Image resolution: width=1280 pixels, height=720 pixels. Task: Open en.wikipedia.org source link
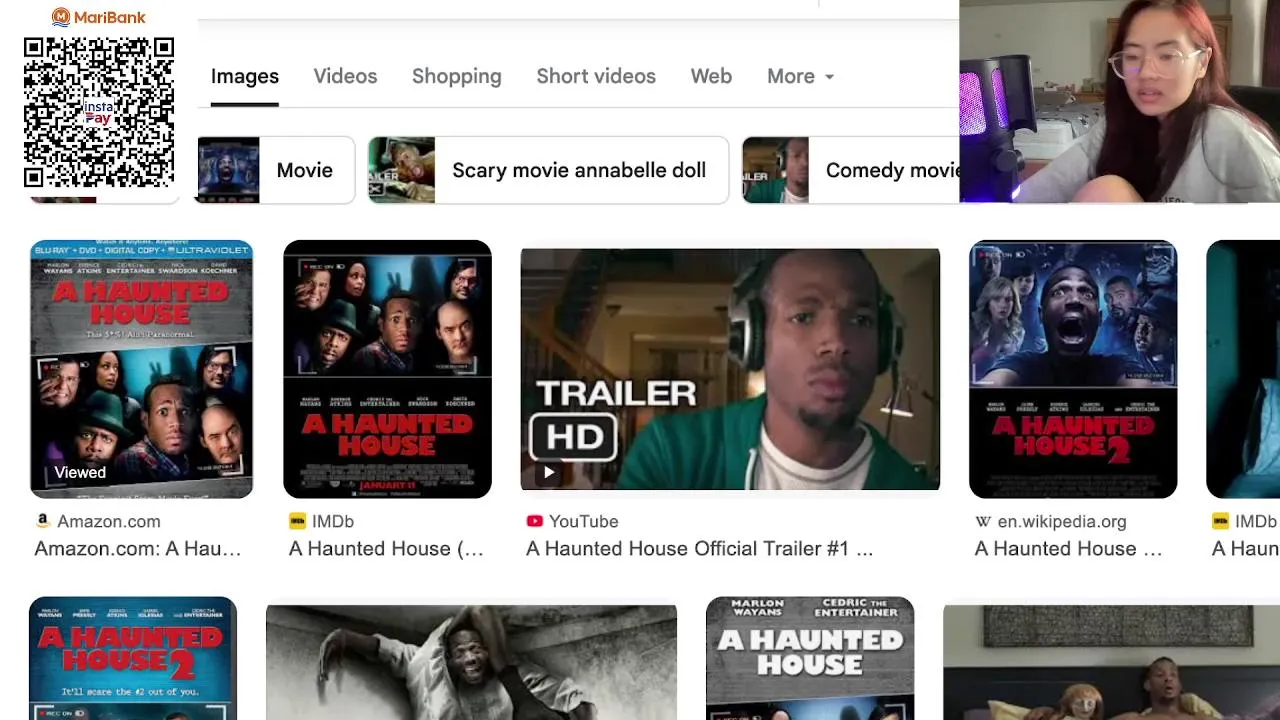coord(1062,521)
